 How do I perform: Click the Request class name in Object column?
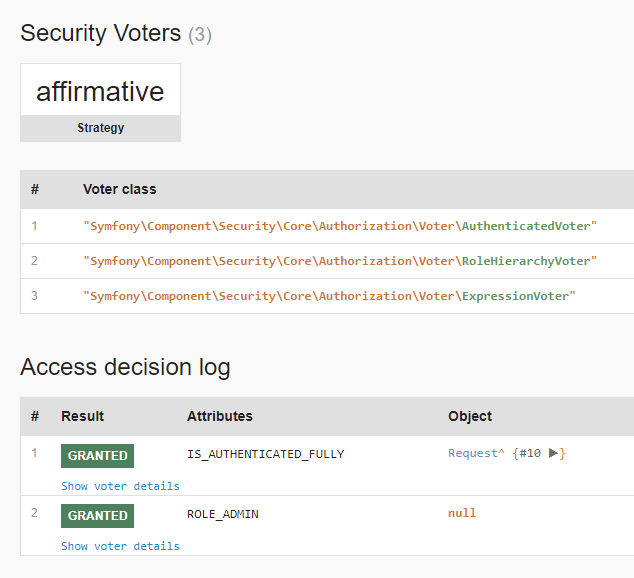pos(473,454)
